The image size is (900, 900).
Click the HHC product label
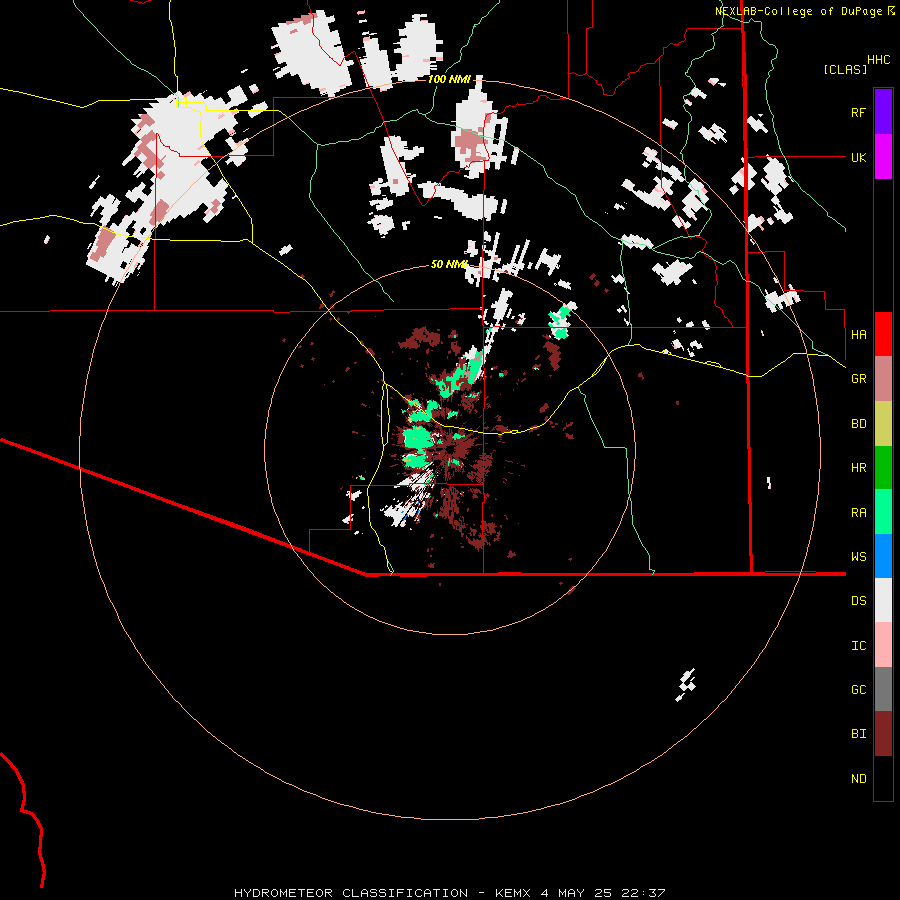click(x=878, y=60)
